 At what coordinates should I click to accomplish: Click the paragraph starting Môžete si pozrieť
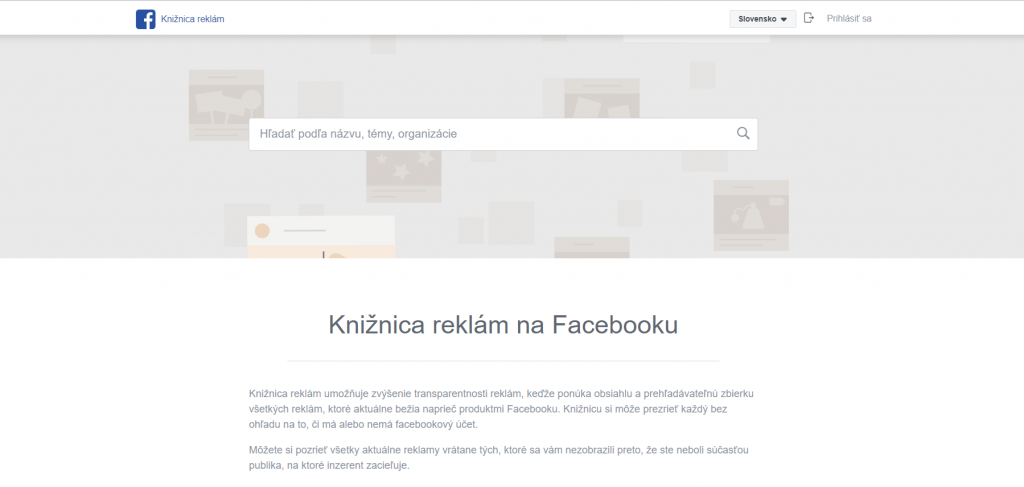(497, 458)
